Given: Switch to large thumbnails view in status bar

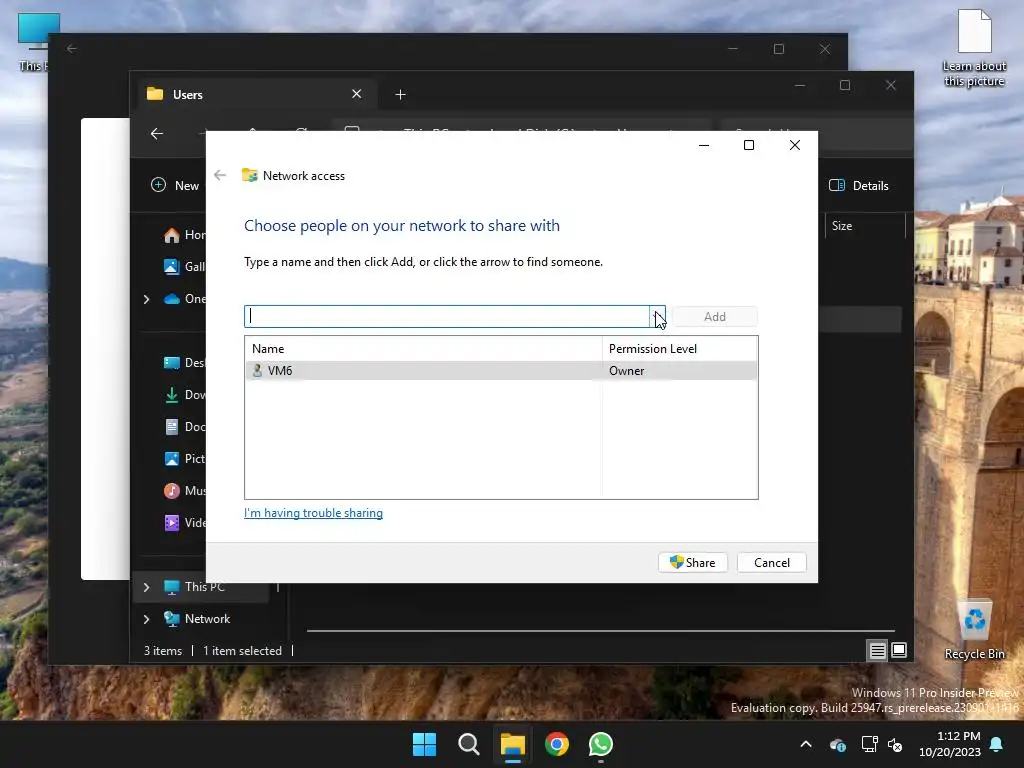Looking at the screenshot, I should (899, 650).
